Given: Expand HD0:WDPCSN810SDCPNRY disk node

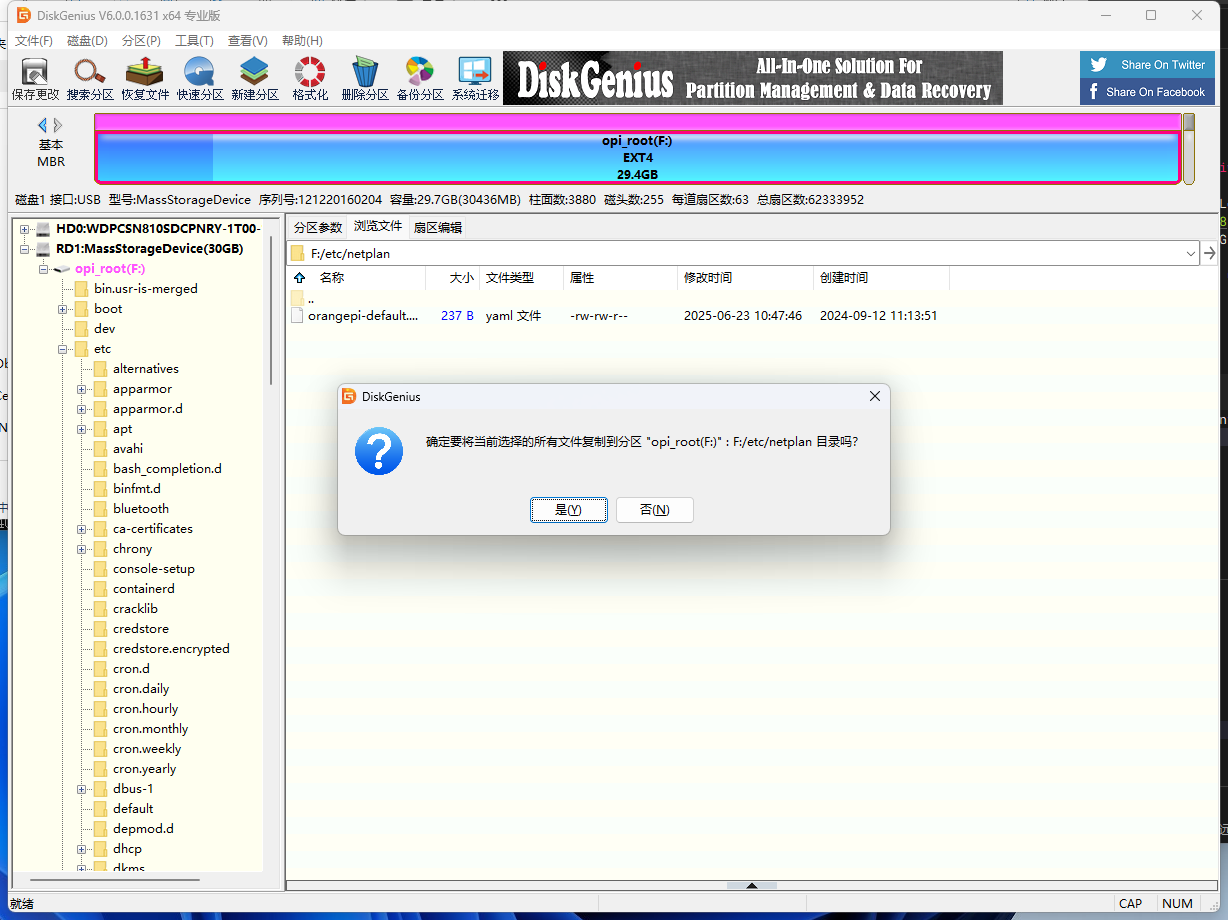Looking at the screenshot, I should coord(25,229).
